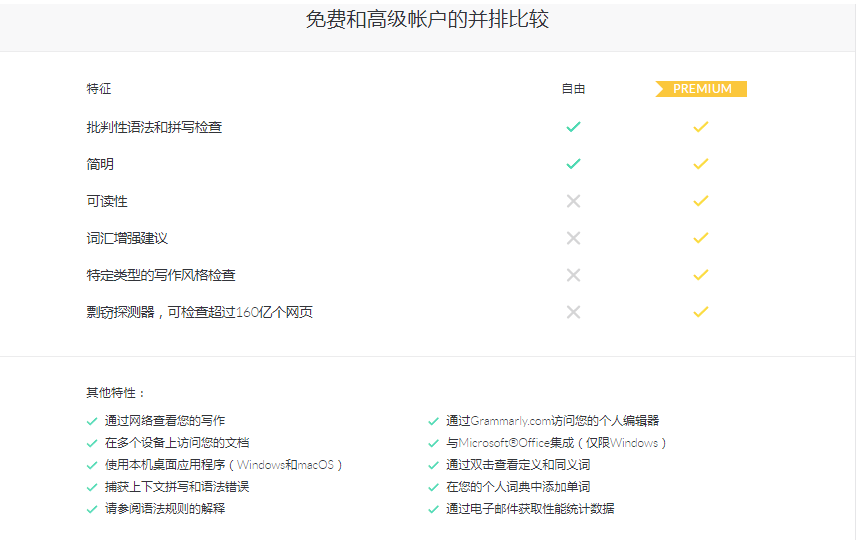Click check icon beside 通过双击查看定义和同义词
The width and height of the screenshot is (858, 540).
click(433, 465)
